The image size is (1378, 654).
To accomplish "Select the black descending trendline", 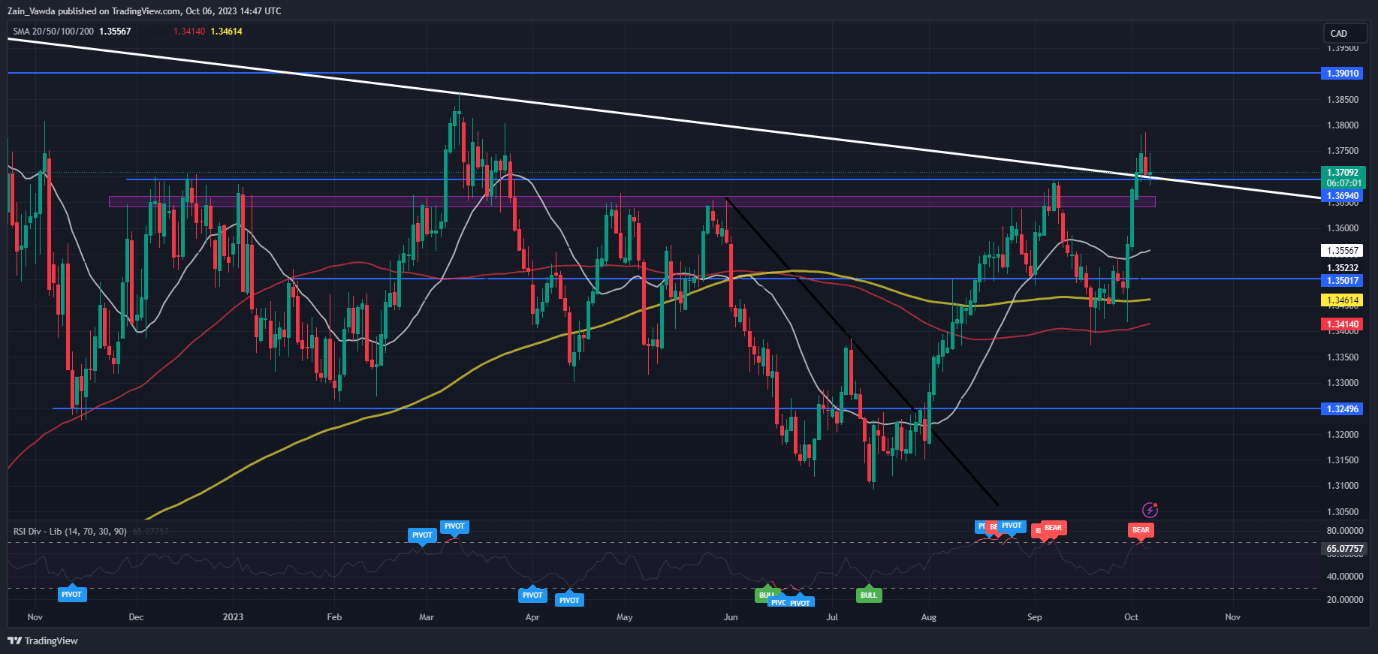I will pos(862,350).
